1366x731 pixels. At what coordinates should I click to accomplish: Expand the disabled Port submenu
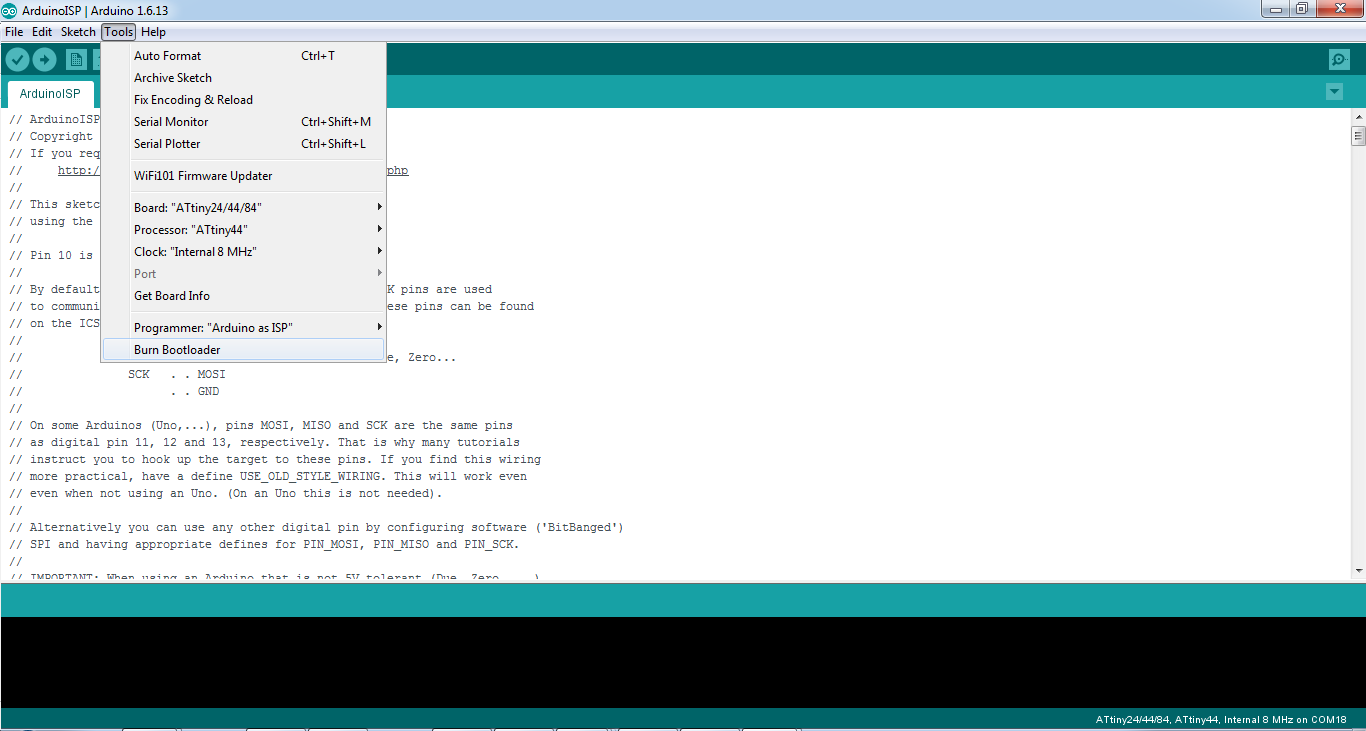click(x=243, y=274)
